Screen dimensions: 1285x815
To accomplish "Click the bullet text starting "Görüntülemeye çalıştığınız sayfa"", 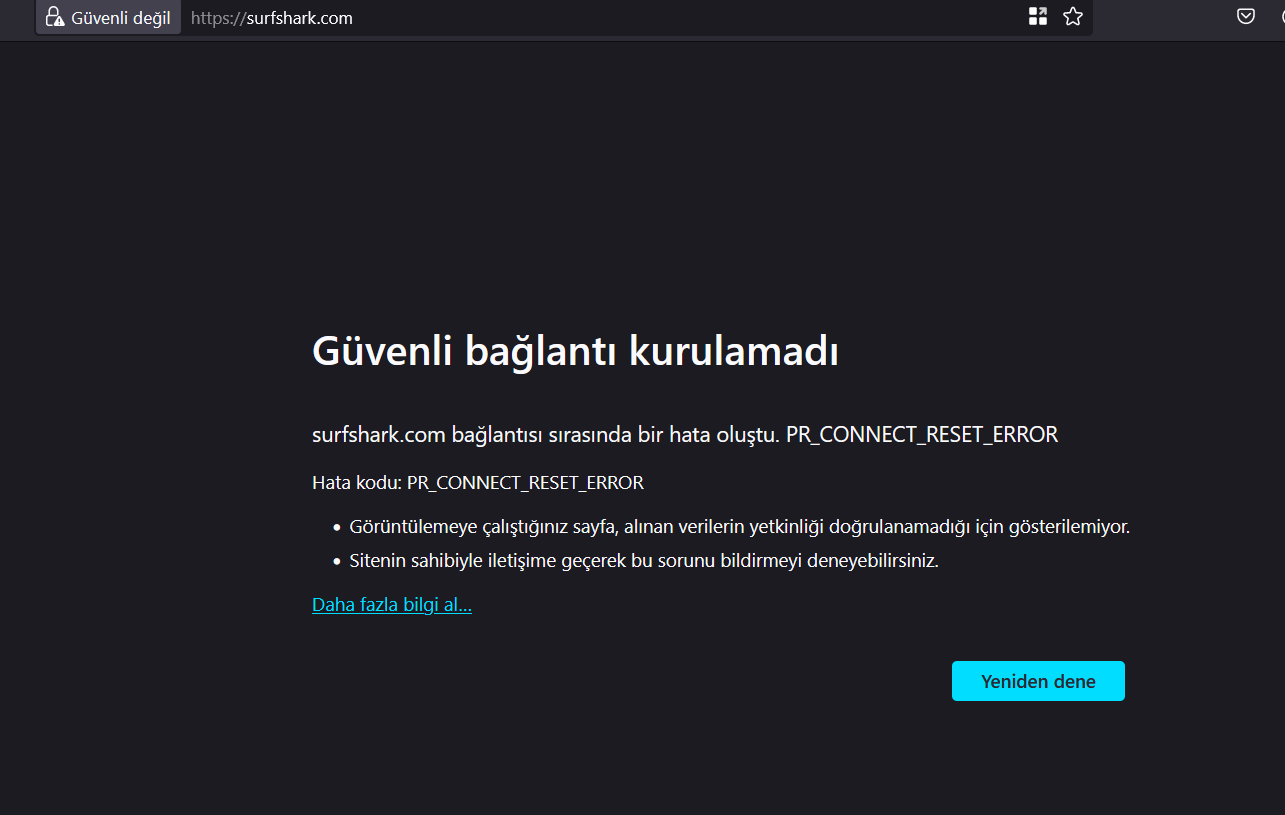I will [x=739, y=527].
